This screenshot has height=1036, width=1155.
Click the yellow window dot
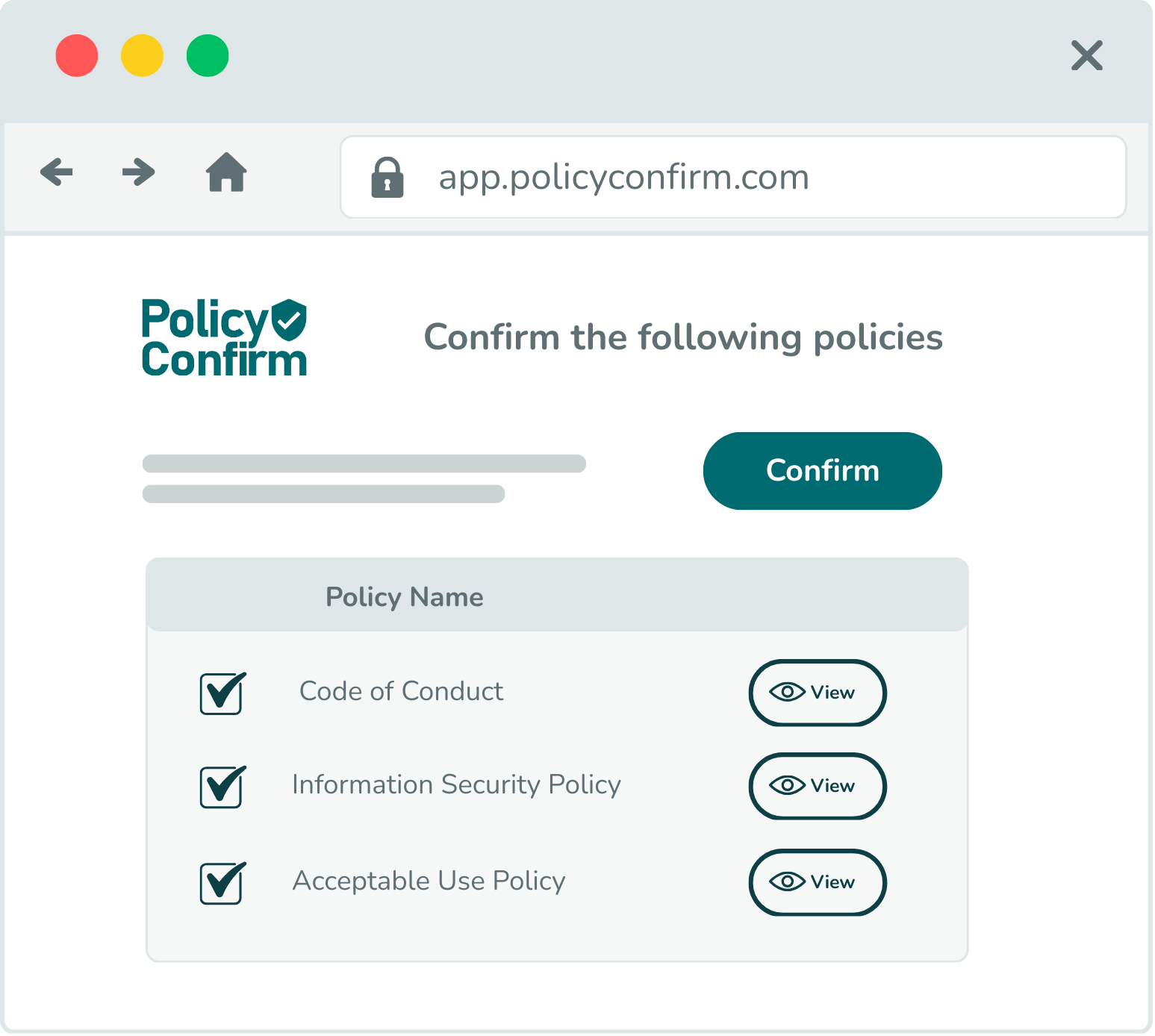[142, 56]
